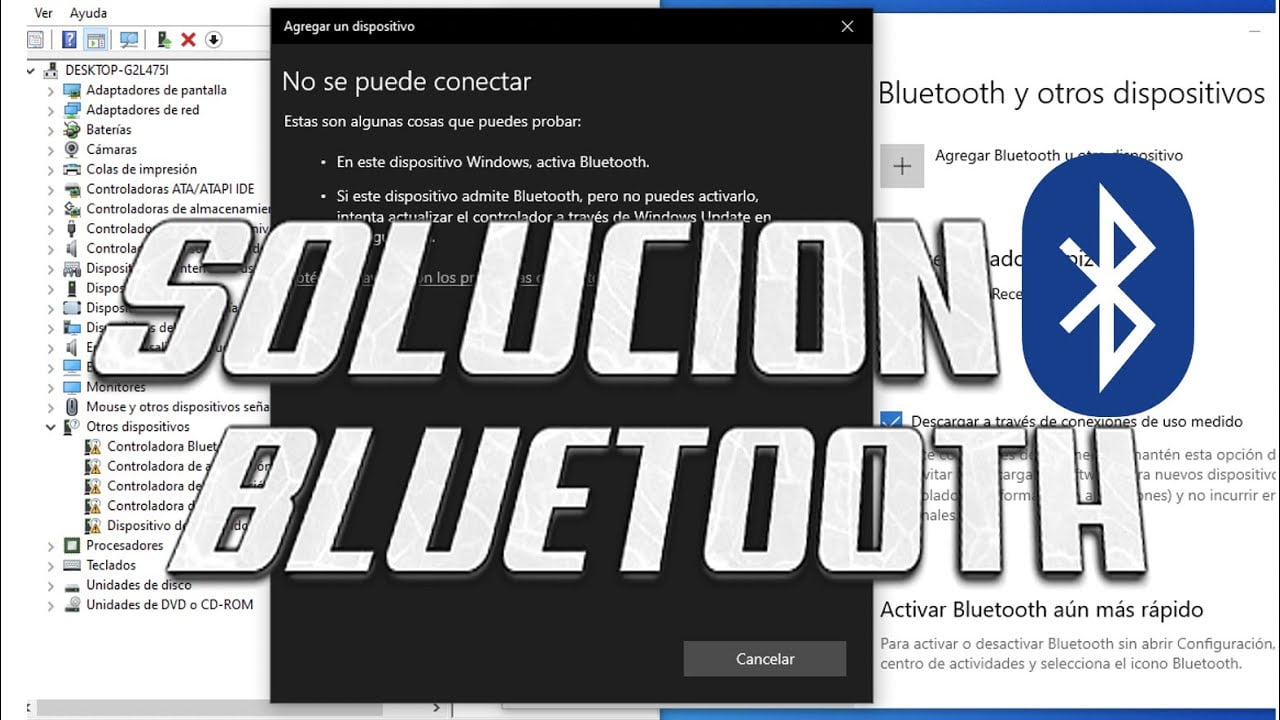Click the action pane toolbar icon
This screenshot has width=1280, height=720.
96,40
